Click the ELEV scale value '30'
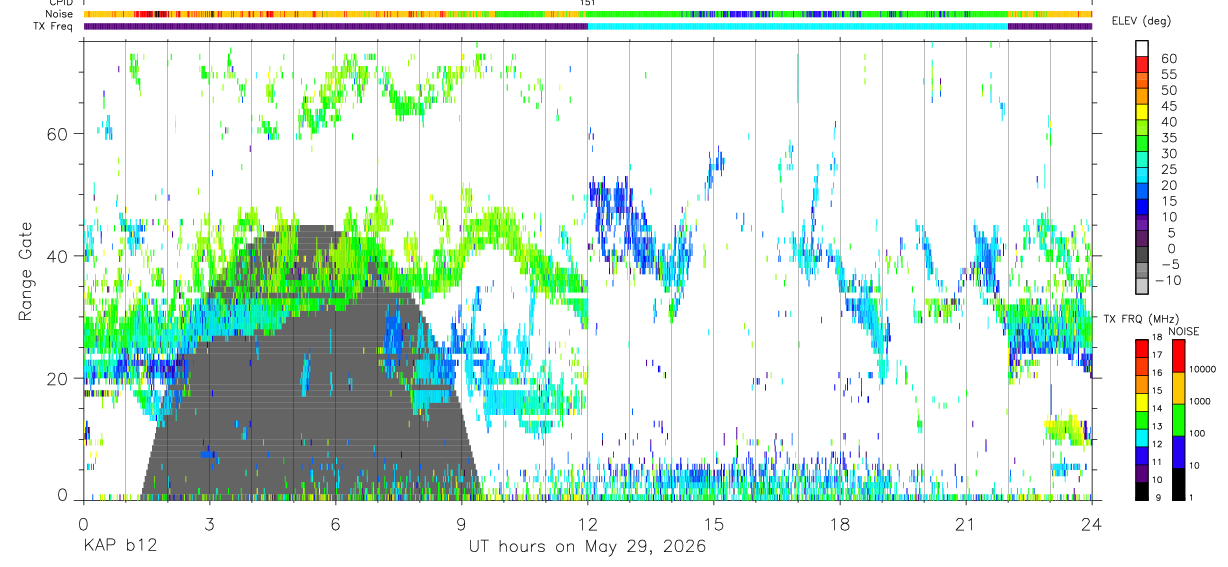The image size is (1228, 567). (x=1168, y=153)
